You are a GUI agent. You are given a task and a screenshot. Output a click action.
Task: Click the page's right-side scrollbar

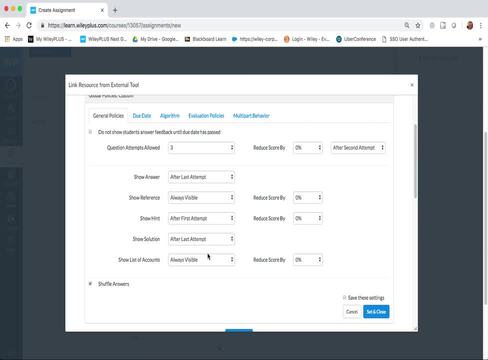click(x=485, y=218)
